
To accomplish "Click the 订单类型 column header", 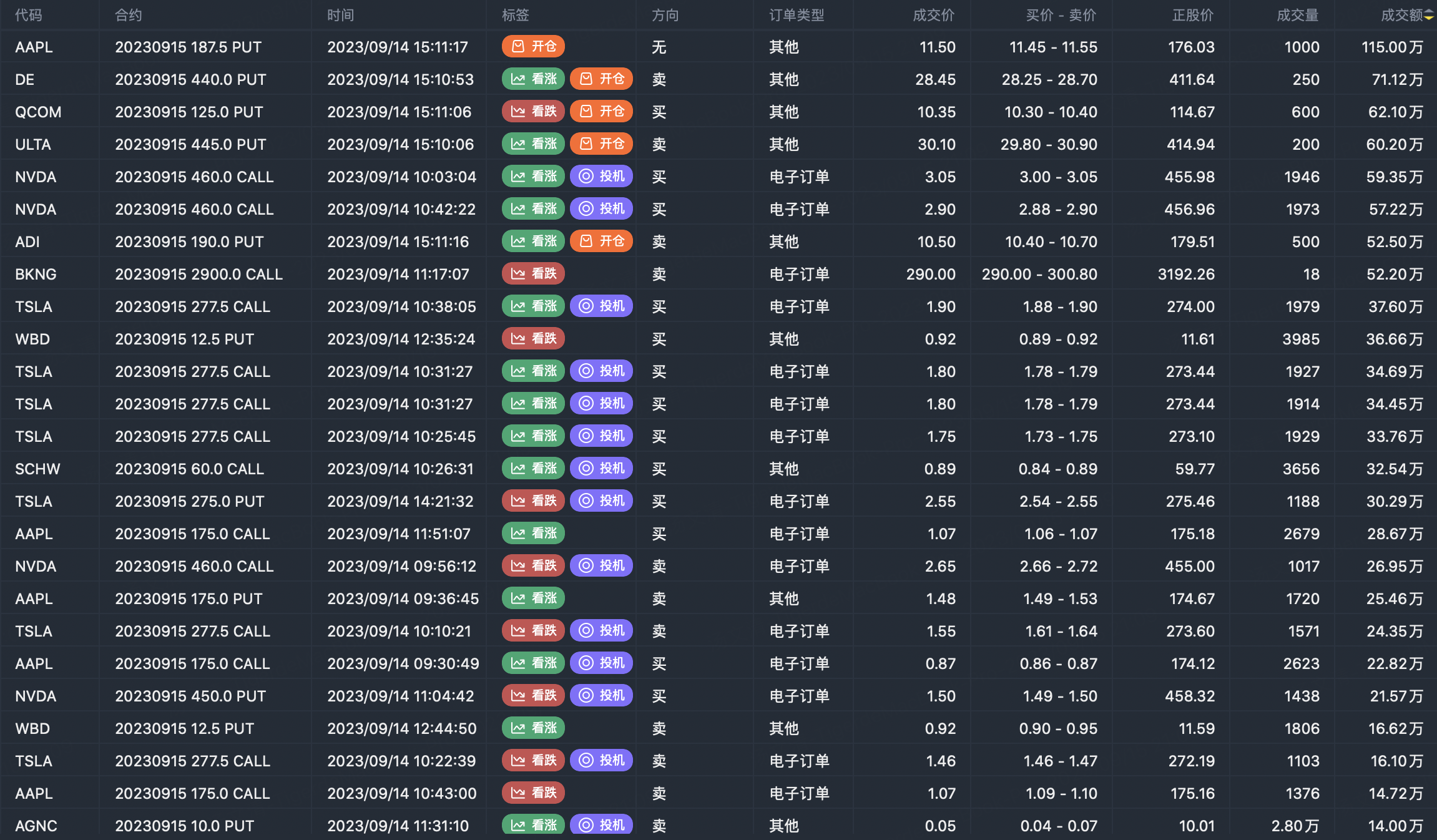I will pos(796,15).
